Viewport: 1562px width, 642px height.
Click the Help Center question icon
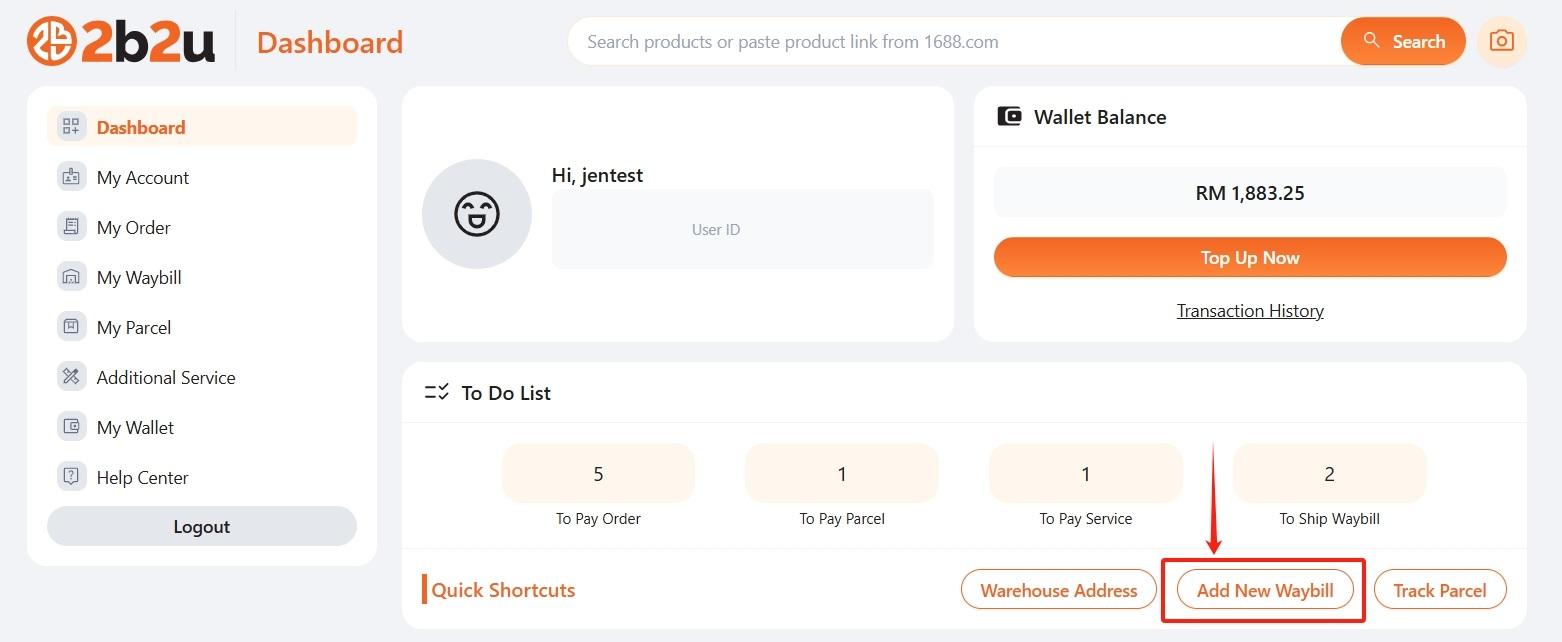[x=71, y=477]
